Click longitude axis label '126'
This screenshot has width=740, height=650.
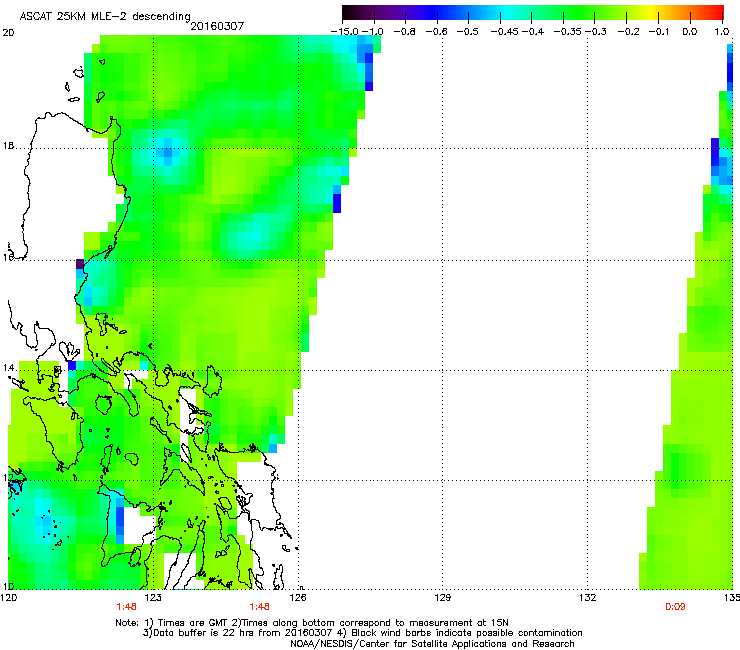(x=298, y=598)
